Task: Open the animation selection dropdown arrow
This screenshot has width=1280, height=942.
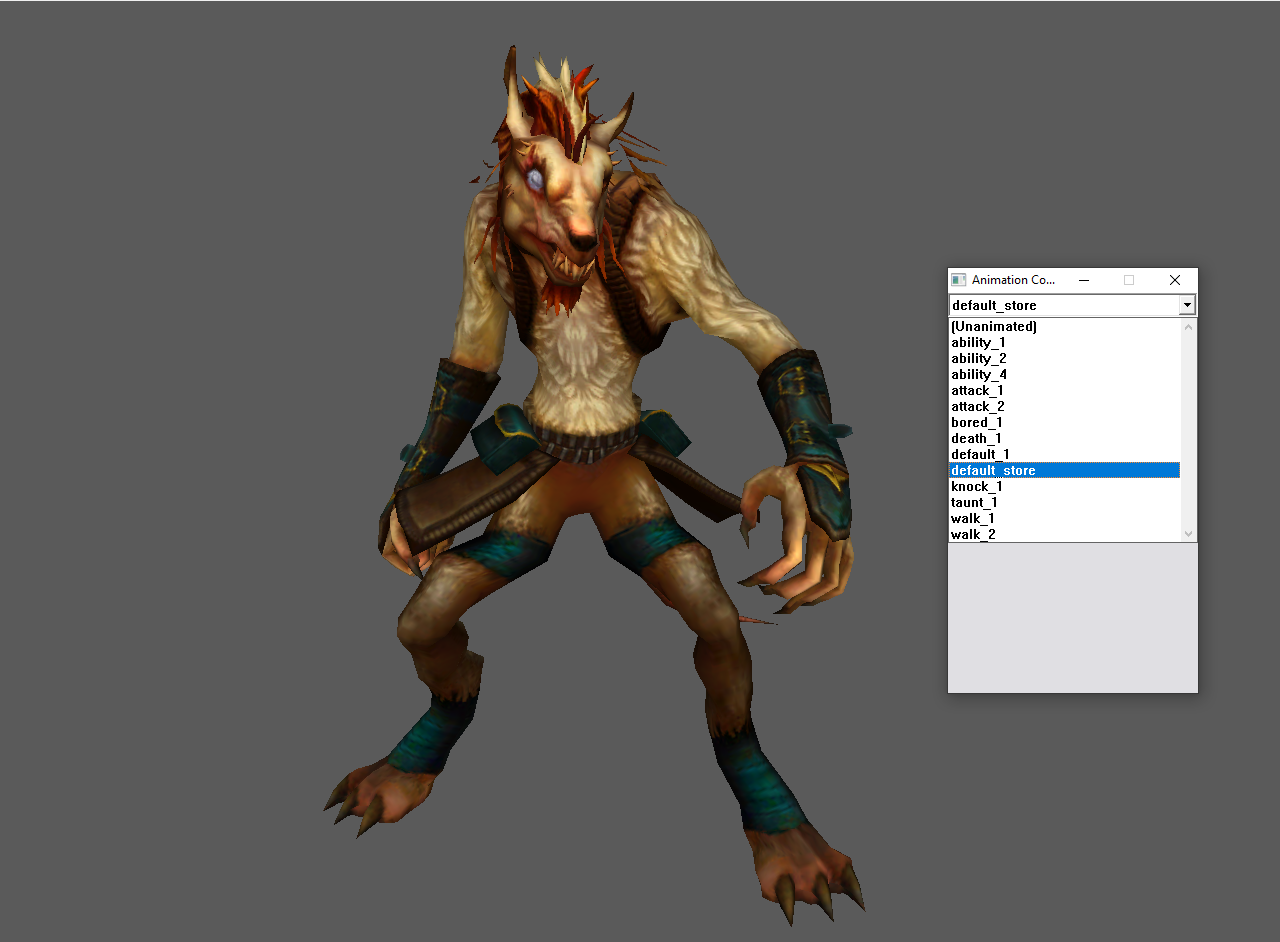Action: [1187, 305]
